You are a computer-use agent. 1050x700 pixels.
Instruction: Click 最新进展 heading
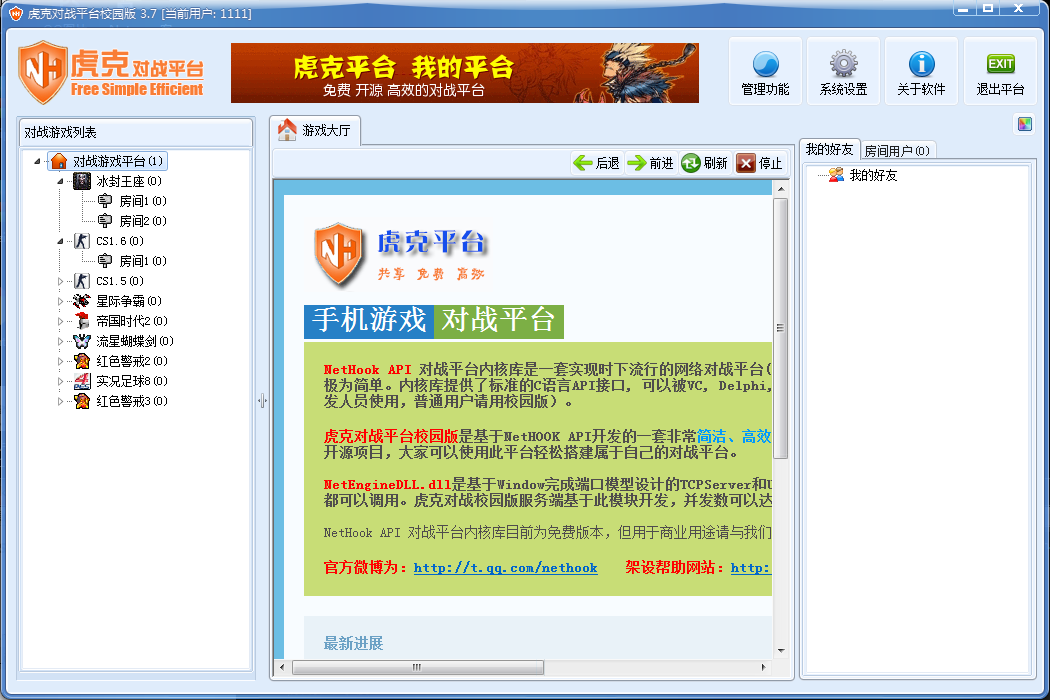tap(354, 644)
